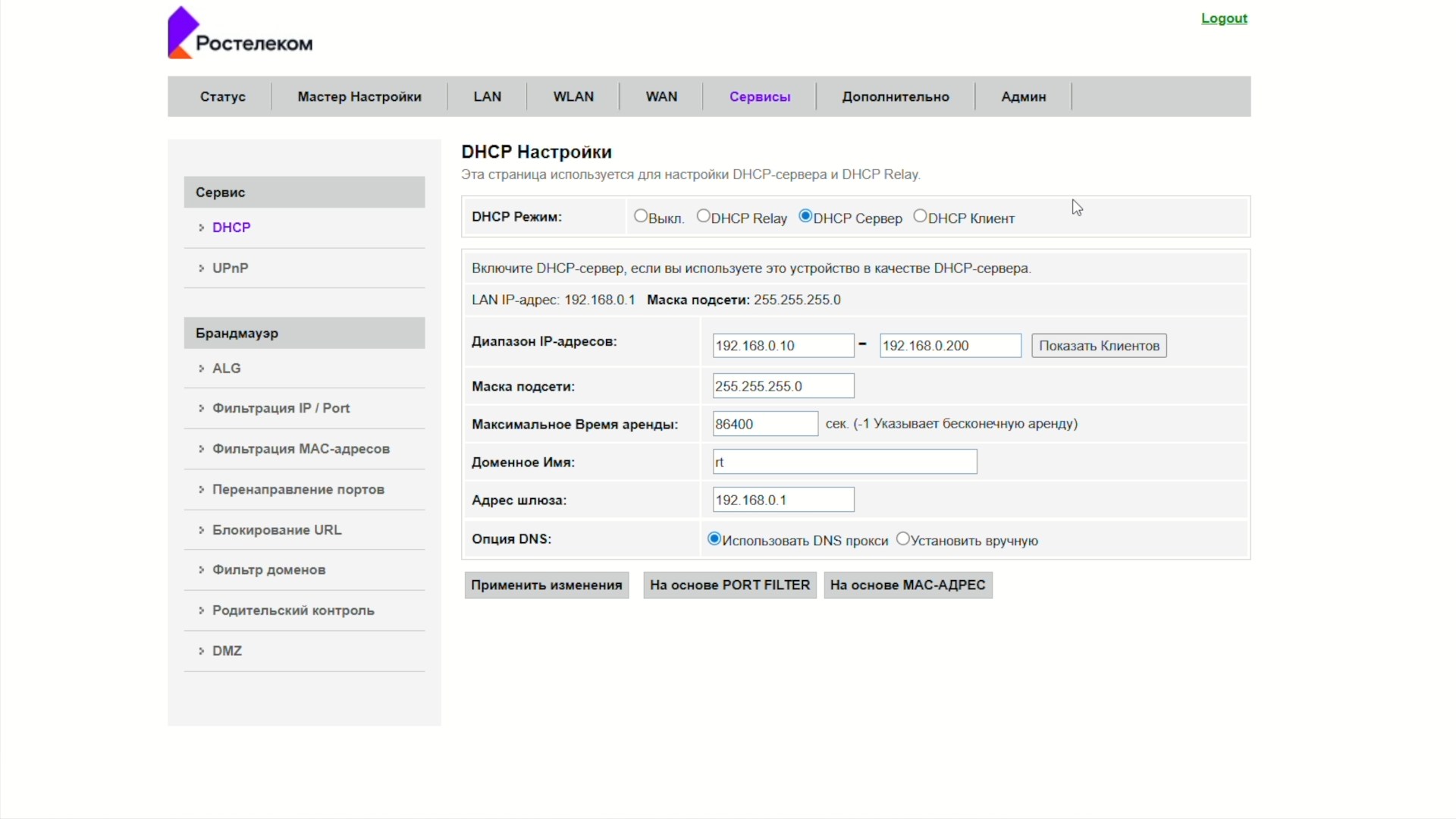The height and width of the screenshot is (819, 1456).
Task: Select the Выкл. DHCP mode radio button
Action: [x=641, y=216]
